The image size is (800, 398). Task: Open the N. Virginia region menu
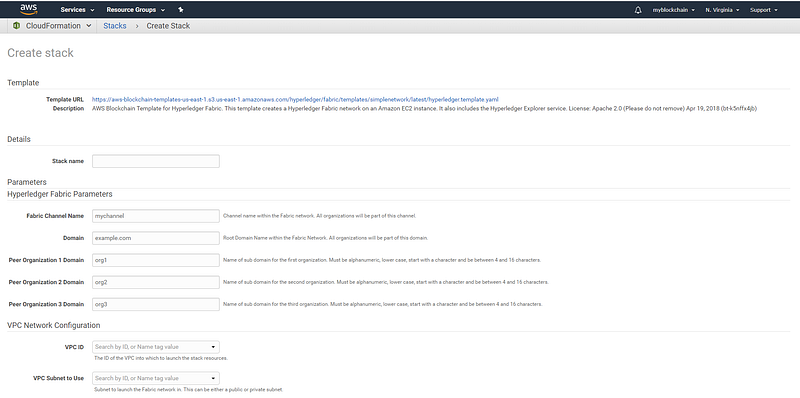tap(722, 10)
